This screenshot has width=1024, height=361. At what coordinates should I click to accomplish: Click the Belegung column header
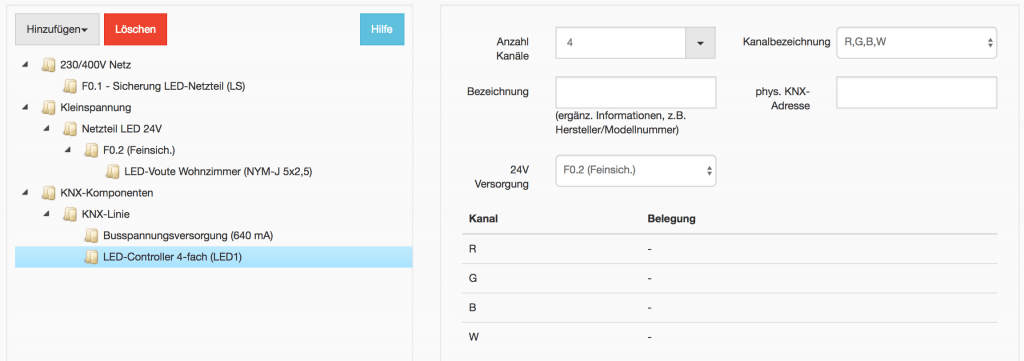pyautogui.click(x=671, y=218)
